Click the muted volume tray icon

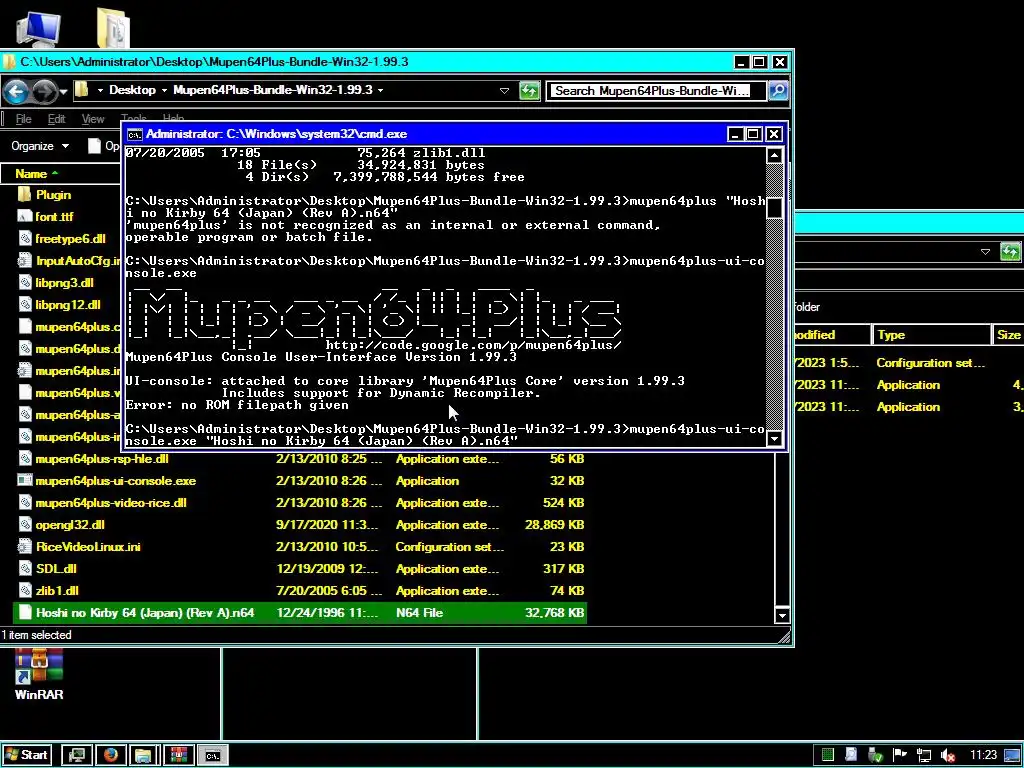tap(948, 756)
